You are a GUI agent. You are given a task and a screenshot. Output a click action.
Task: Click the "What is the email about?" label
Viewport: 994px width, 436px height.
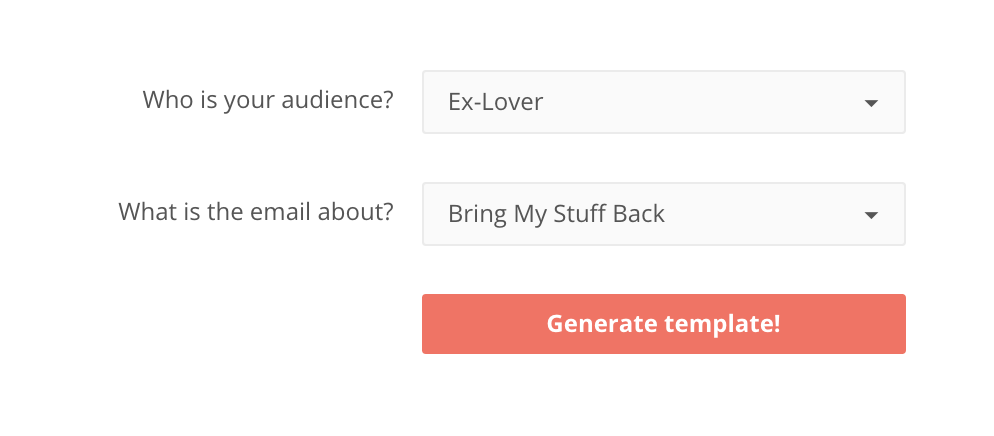tap(256, 212)
